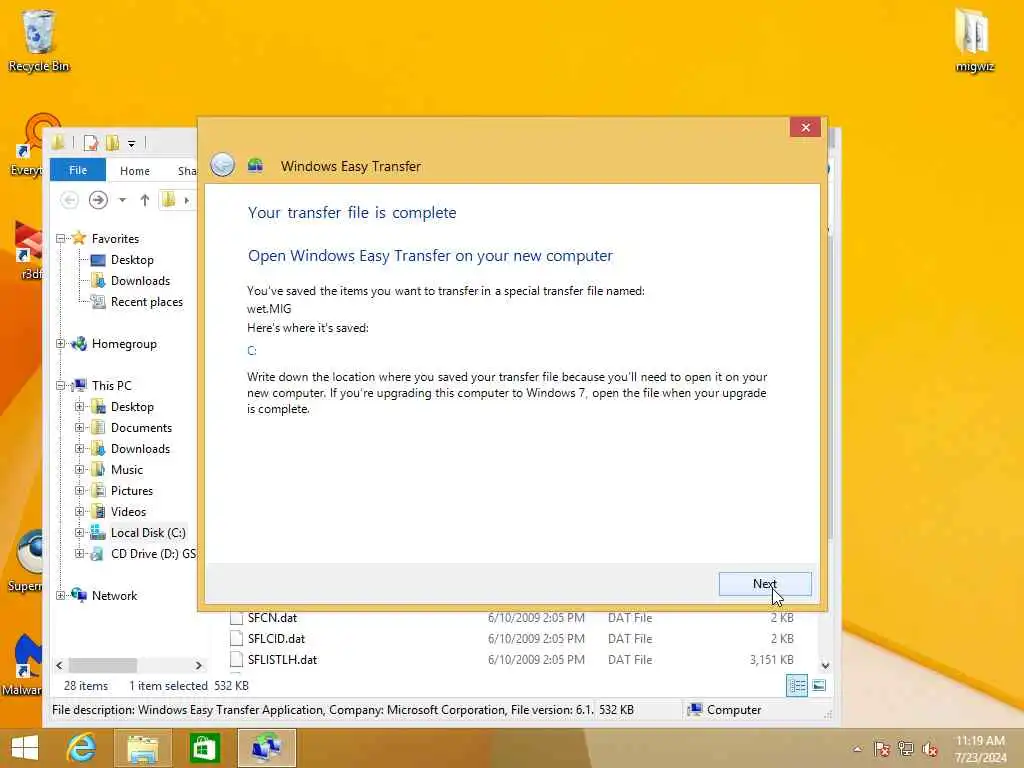1024x768 pixels.
Task: Select Pictures folder in navigation pane
Action: [x=131, y=490]
